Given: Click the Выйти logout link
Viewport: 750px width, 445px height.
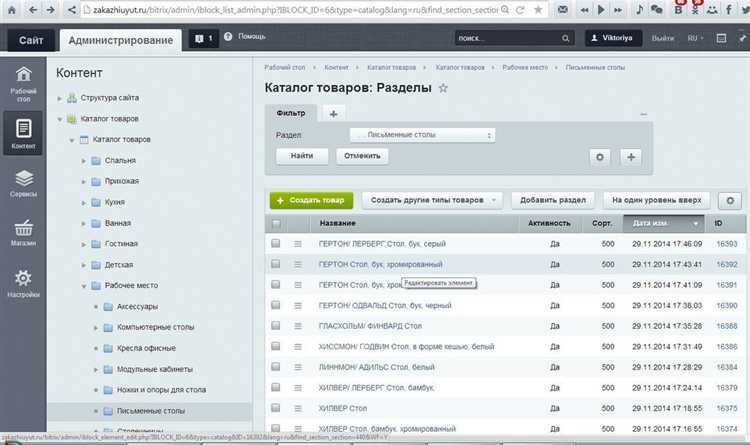Looking at the screenshot, I should (662, 38).
